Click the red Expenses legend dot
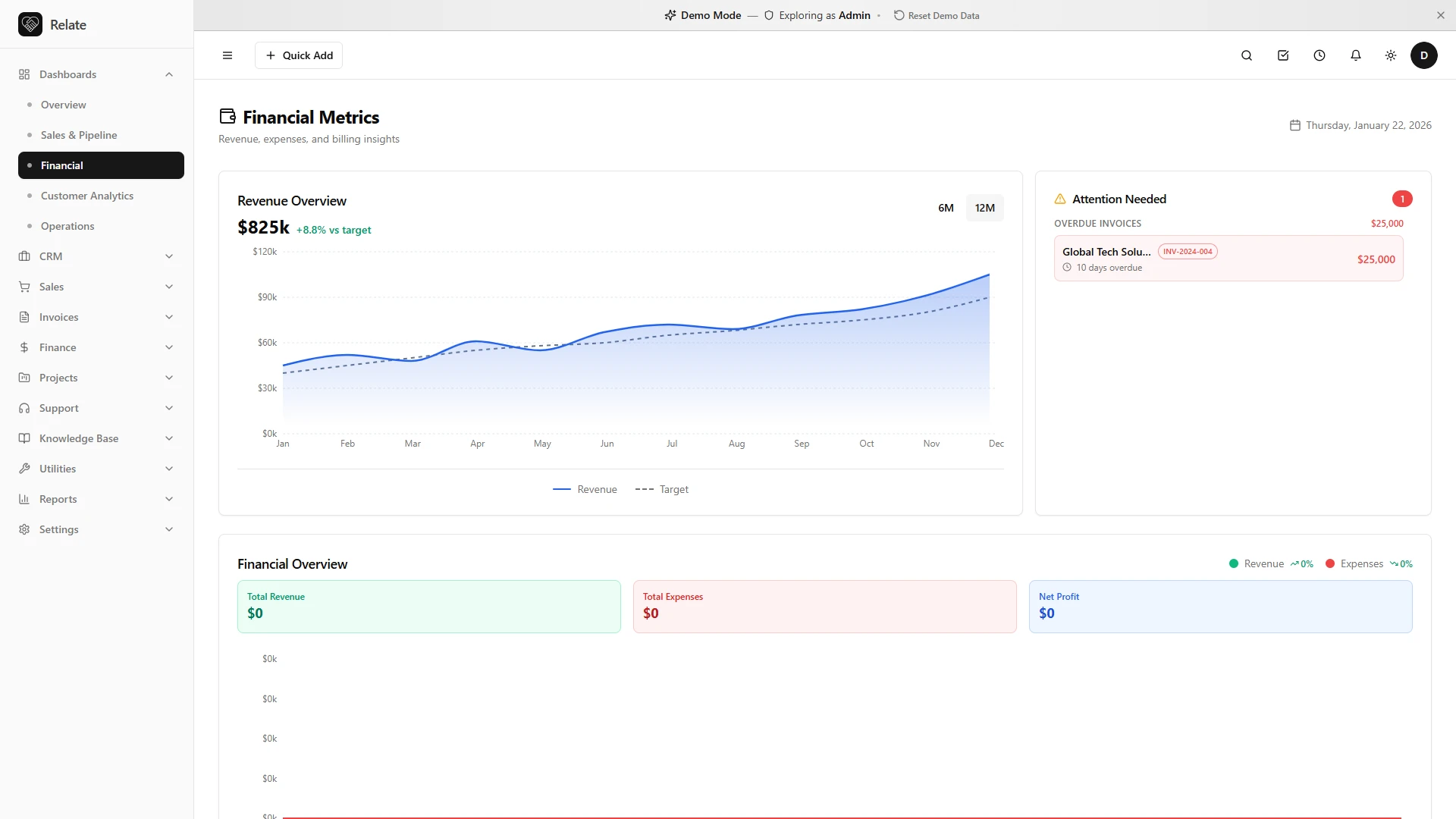Image resolution: width=1456 pixels, height=819 pixels. (1330, 563)
